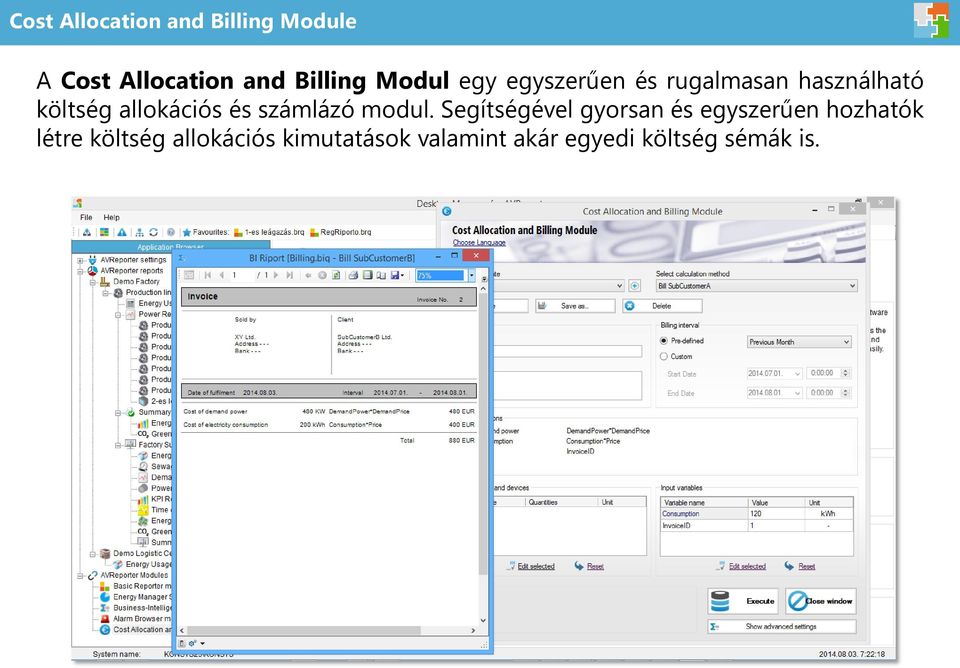Click Show advanced settings button
This screenshot has width=960, height=668.
click(x=782, y=626)
